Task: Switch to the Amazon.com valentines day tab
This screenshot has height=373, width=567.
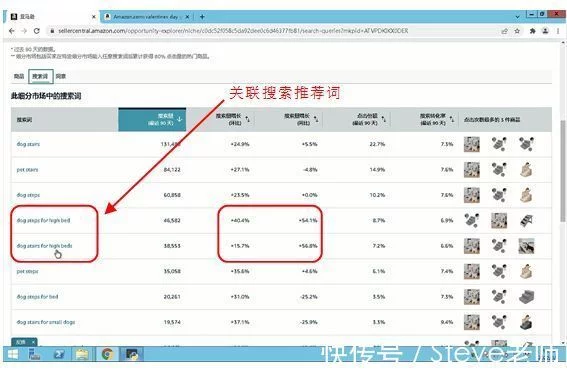Action: click(146, 17)
